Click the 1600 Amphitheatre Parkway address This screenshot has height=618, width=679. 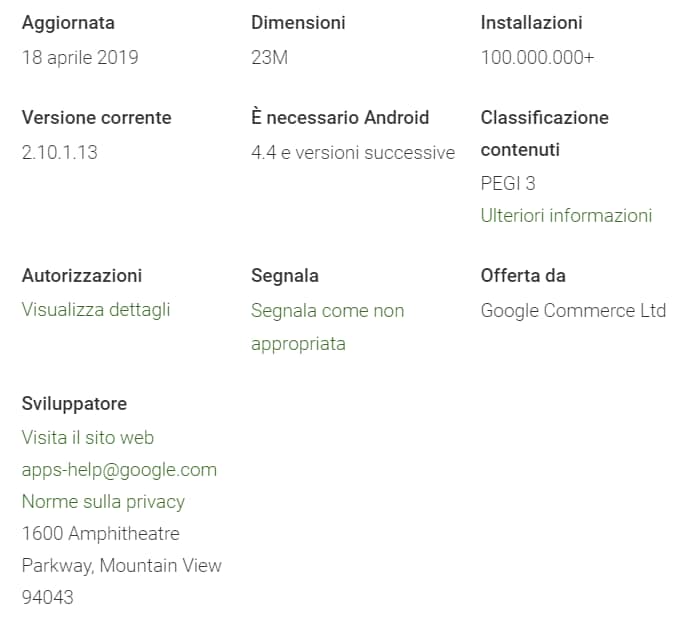[x=121, y=549]
